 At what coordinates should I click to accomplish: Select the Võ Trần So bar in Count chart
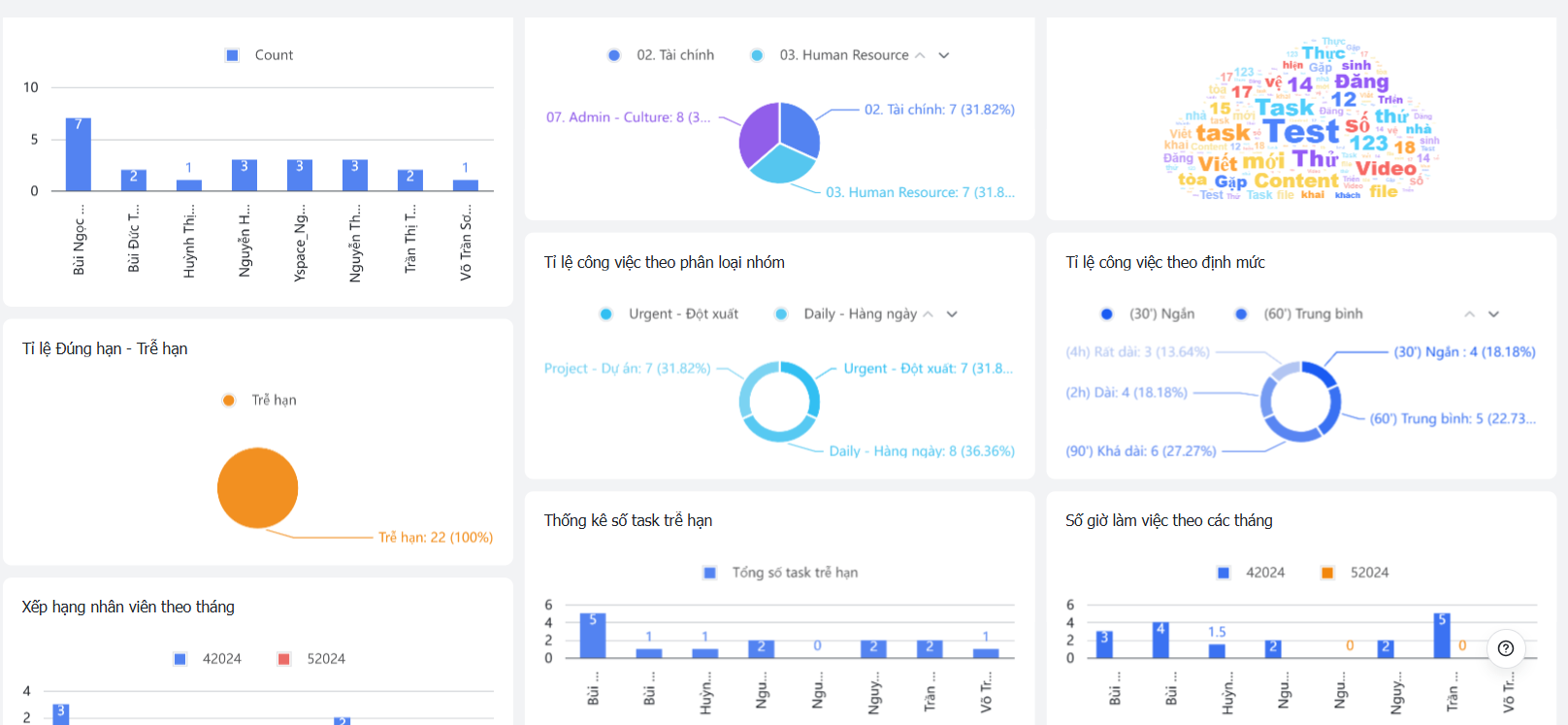[466, 185]
